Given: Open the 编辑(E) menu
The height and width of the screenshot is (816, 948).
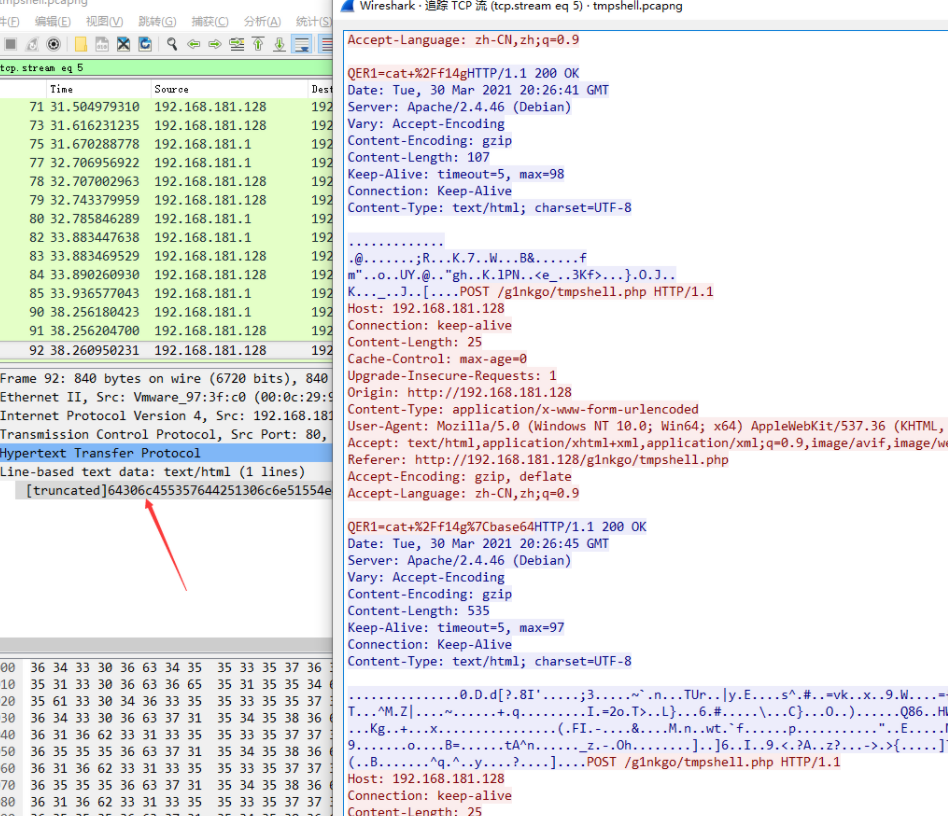Looking at the screenshot, I should pos(51,21).
